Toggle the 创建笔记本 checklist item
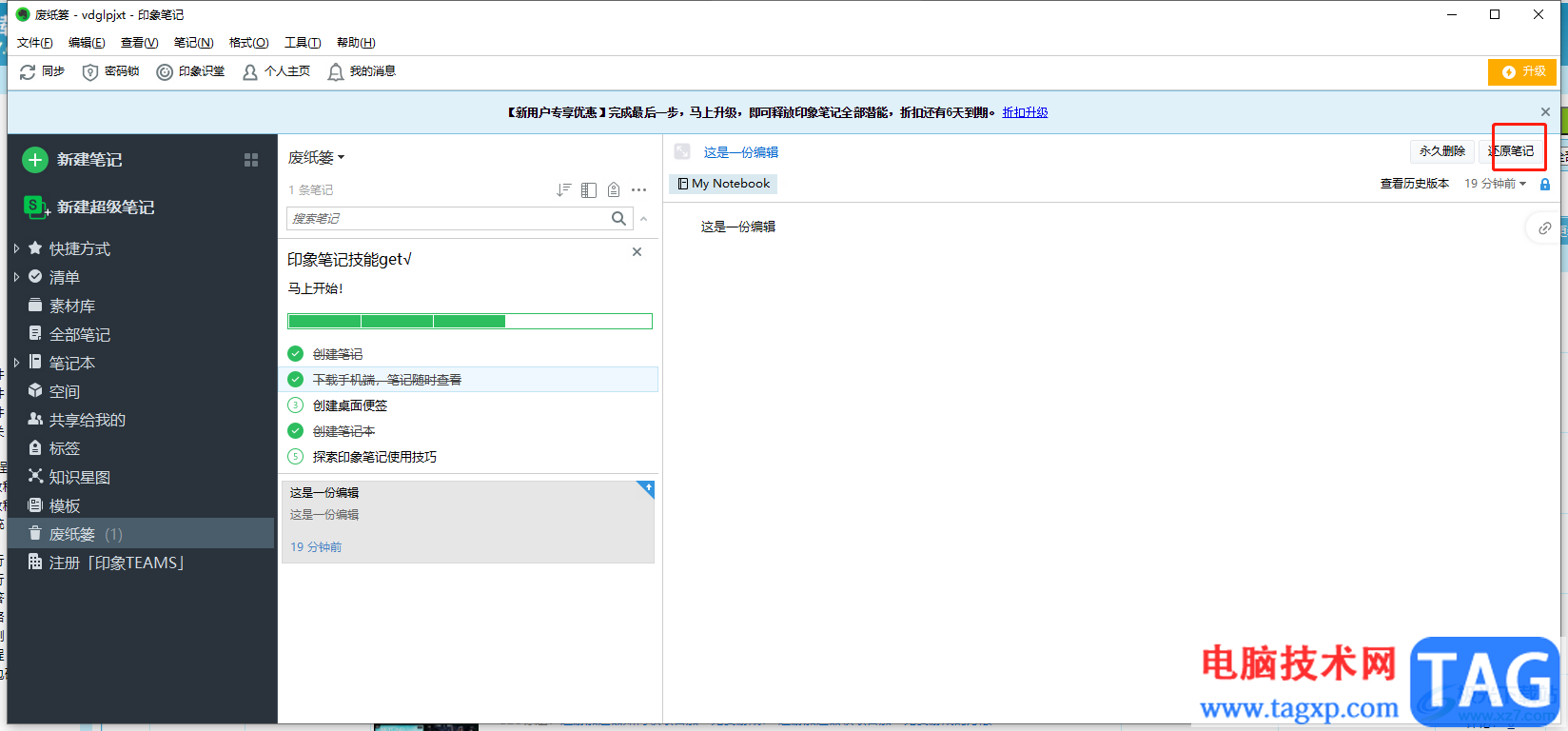 (x=296, y=431)
